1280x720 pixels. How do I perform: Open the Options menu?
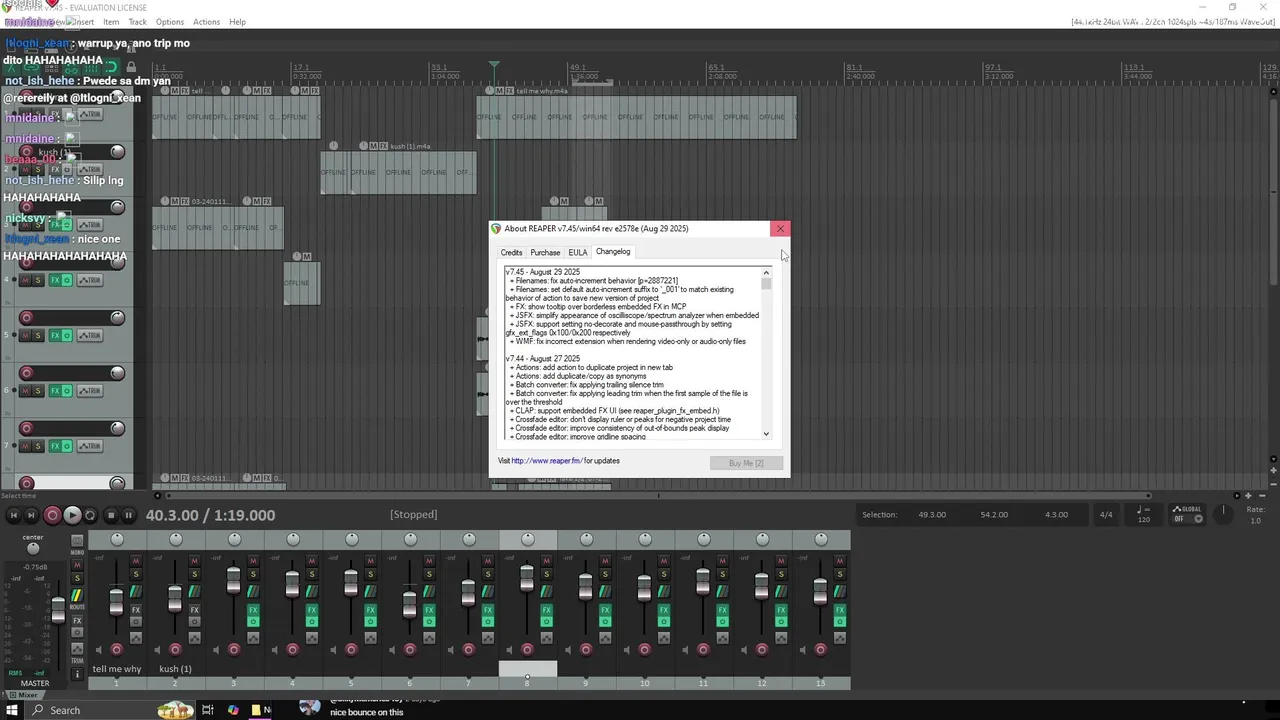(x=169, y=22)
